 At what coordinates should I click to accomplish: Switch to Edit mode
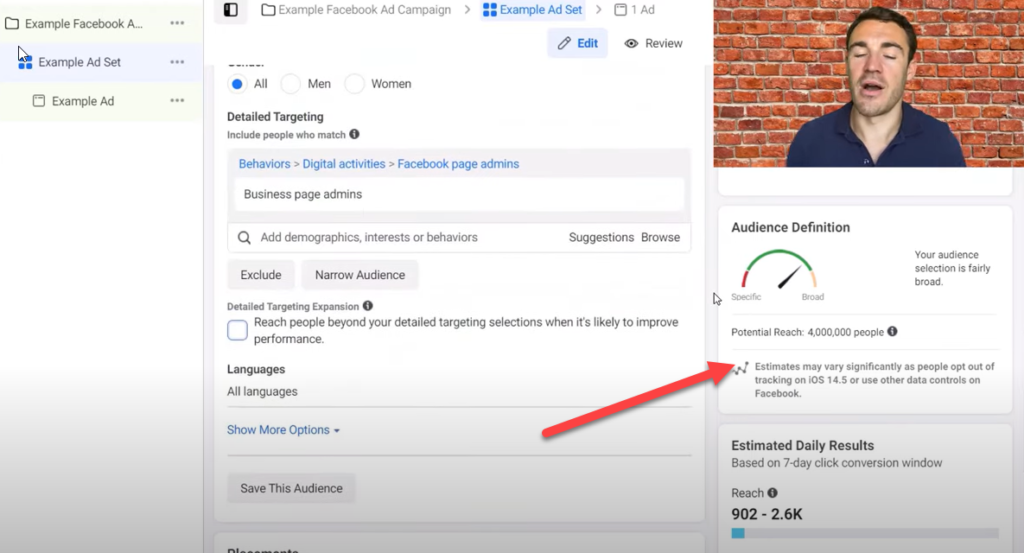(x=577, y=43)
